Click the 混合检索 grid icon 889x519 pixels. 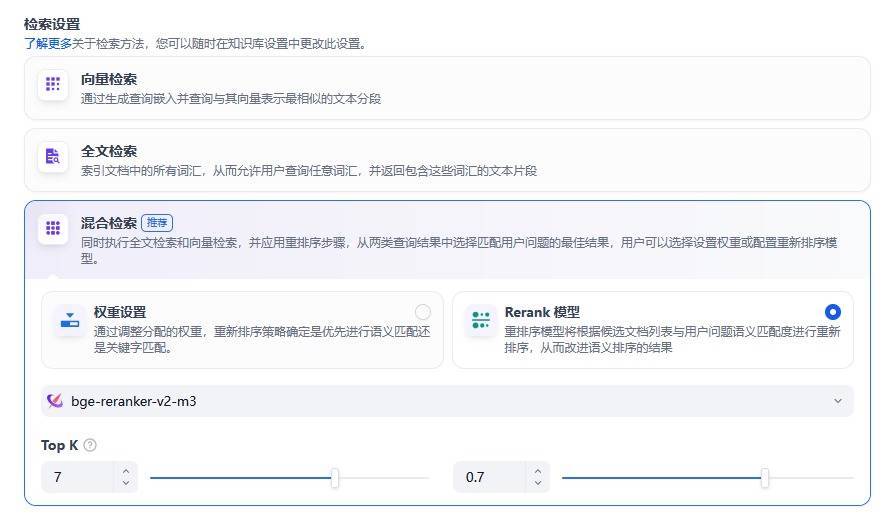[x=53, y=228]
